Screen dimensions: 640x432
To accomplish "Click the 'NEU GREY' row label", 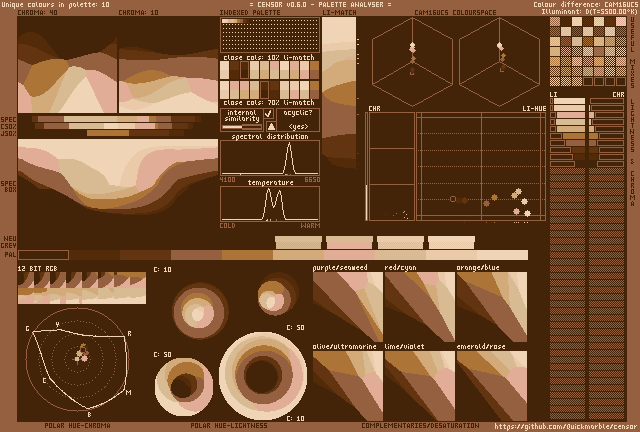I will coord(10,242).
